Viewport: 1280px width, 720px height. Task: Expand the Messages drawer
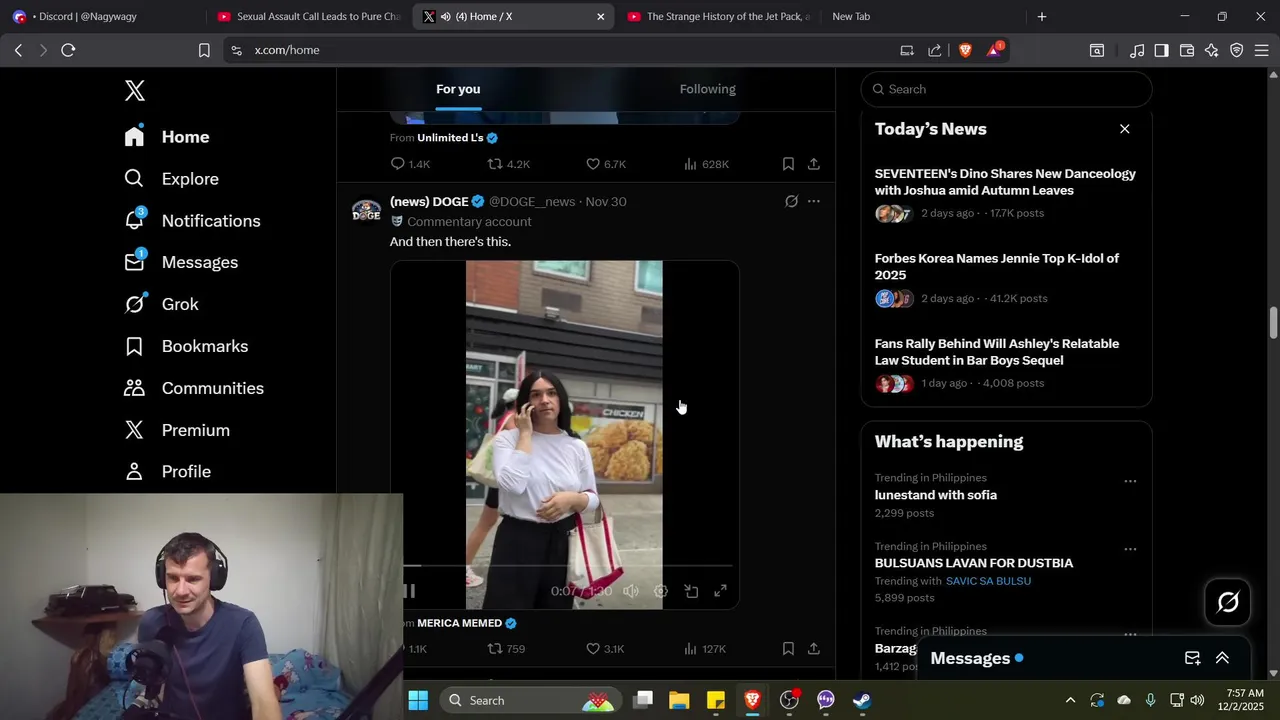(x=1222, y=658)
